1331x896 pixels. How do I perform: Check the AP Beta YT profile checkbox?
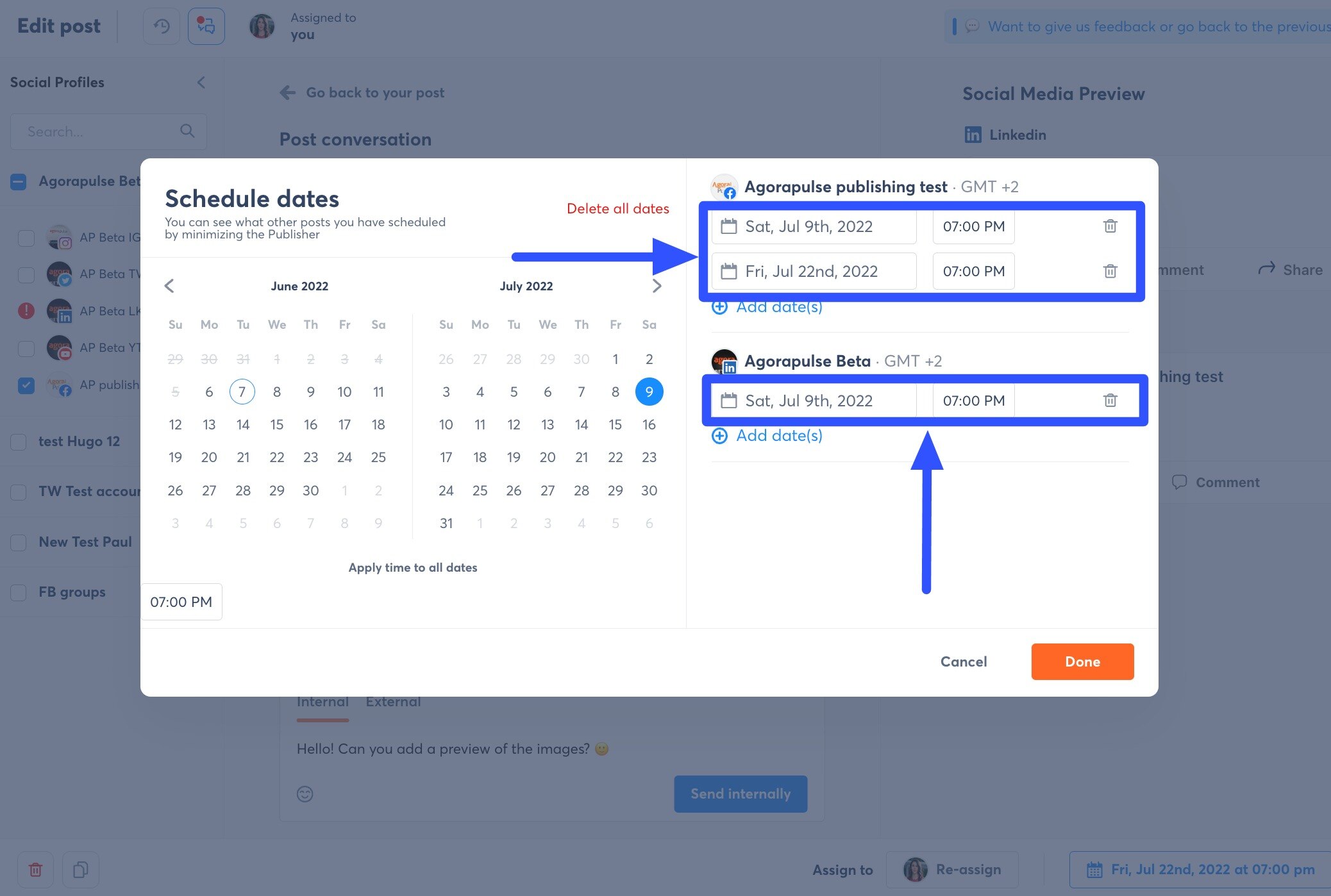click(26, 347)
